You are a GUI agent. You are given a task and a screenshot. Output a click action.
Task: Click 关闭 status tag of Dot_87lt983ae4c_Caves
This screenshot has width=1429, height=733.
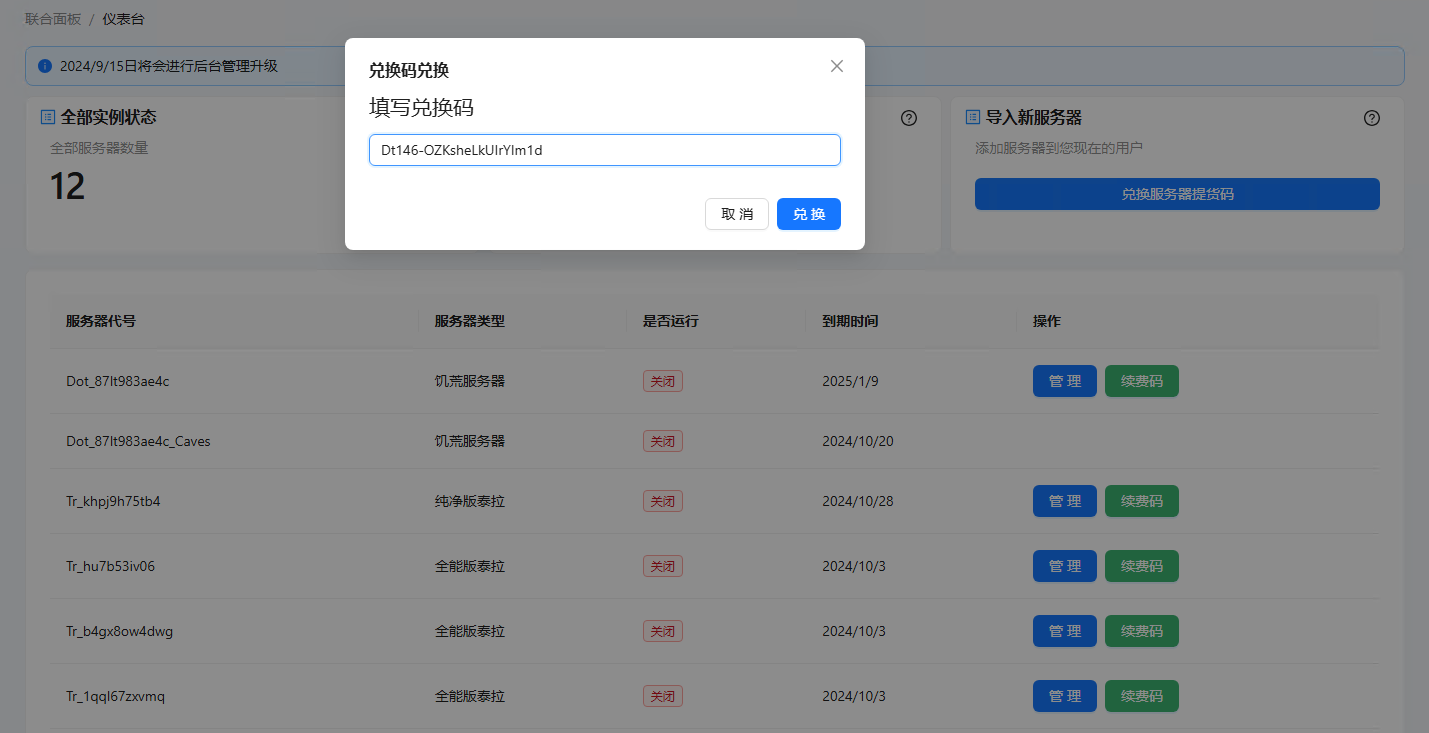click(x=663, y=441)
